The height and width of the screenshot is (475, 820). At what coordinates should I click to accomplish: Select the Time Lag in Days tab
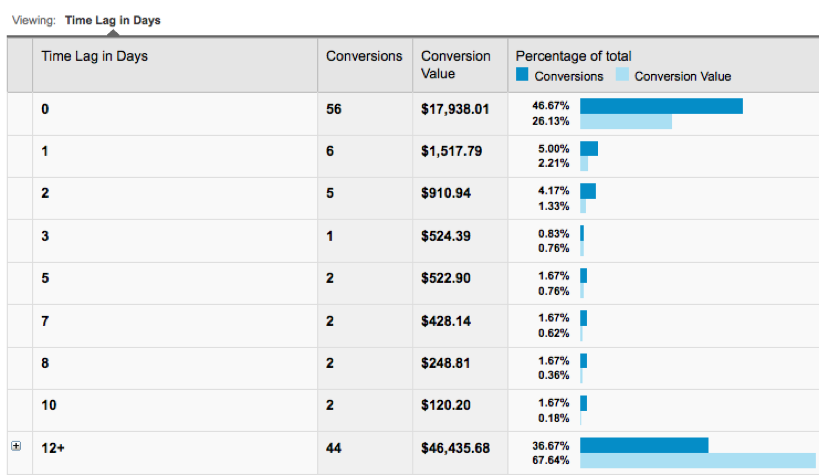click(112, 20)
